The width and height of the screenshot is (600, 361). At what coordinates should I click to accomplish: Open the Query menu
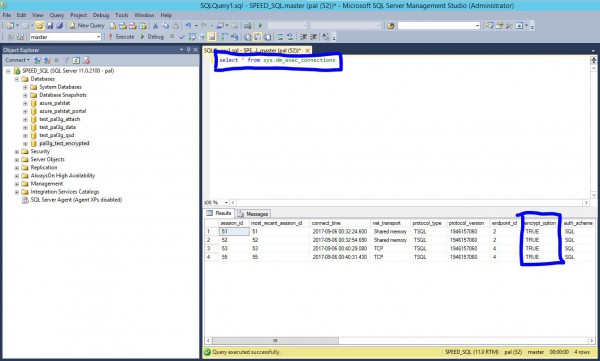(57, 15)
